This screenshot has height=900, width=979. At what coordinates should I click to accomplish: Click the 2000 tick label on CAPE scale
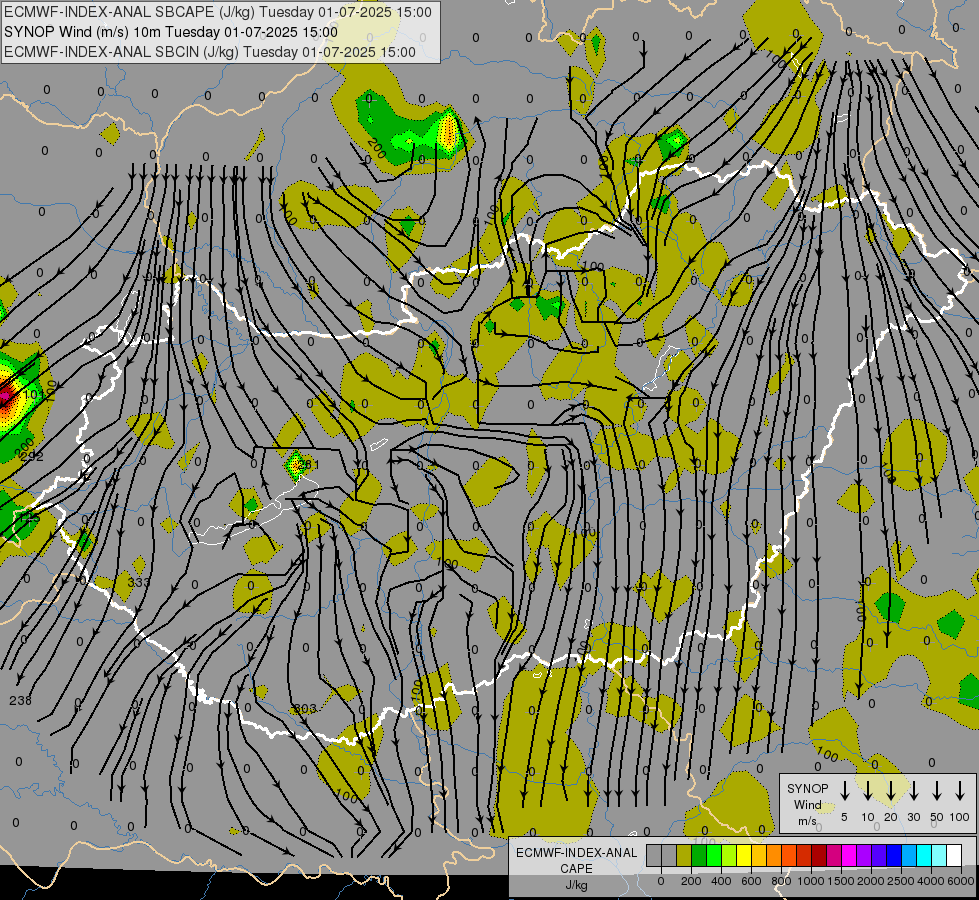tap(871, 881)
